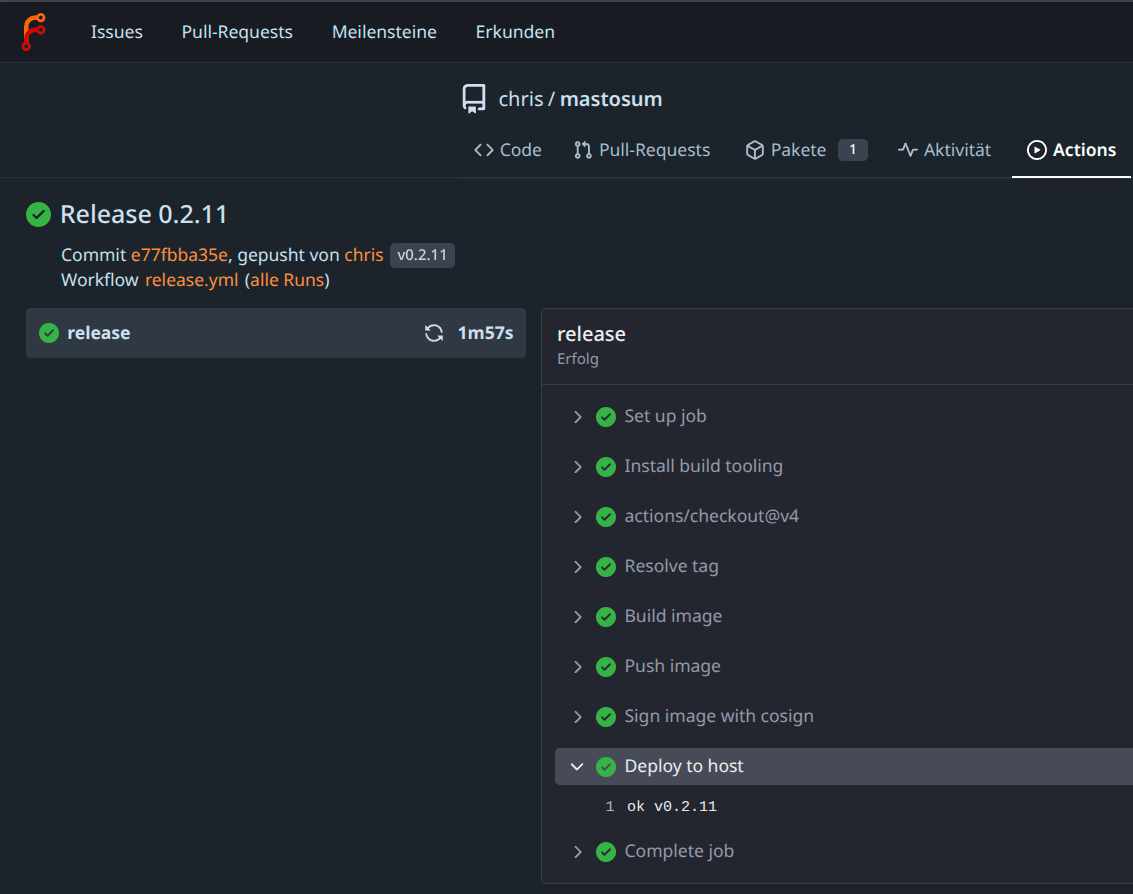Click the Pakete count badge showing 1

[853, 150]
